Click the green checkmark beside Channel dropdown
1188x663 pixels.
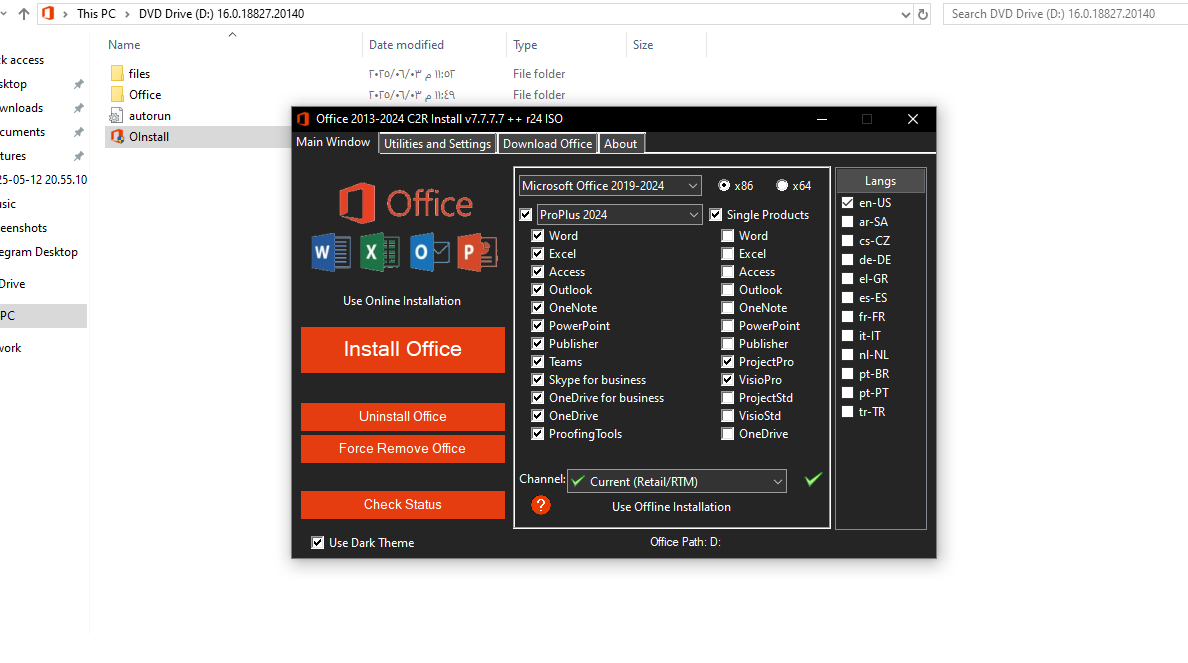point(813,480)
